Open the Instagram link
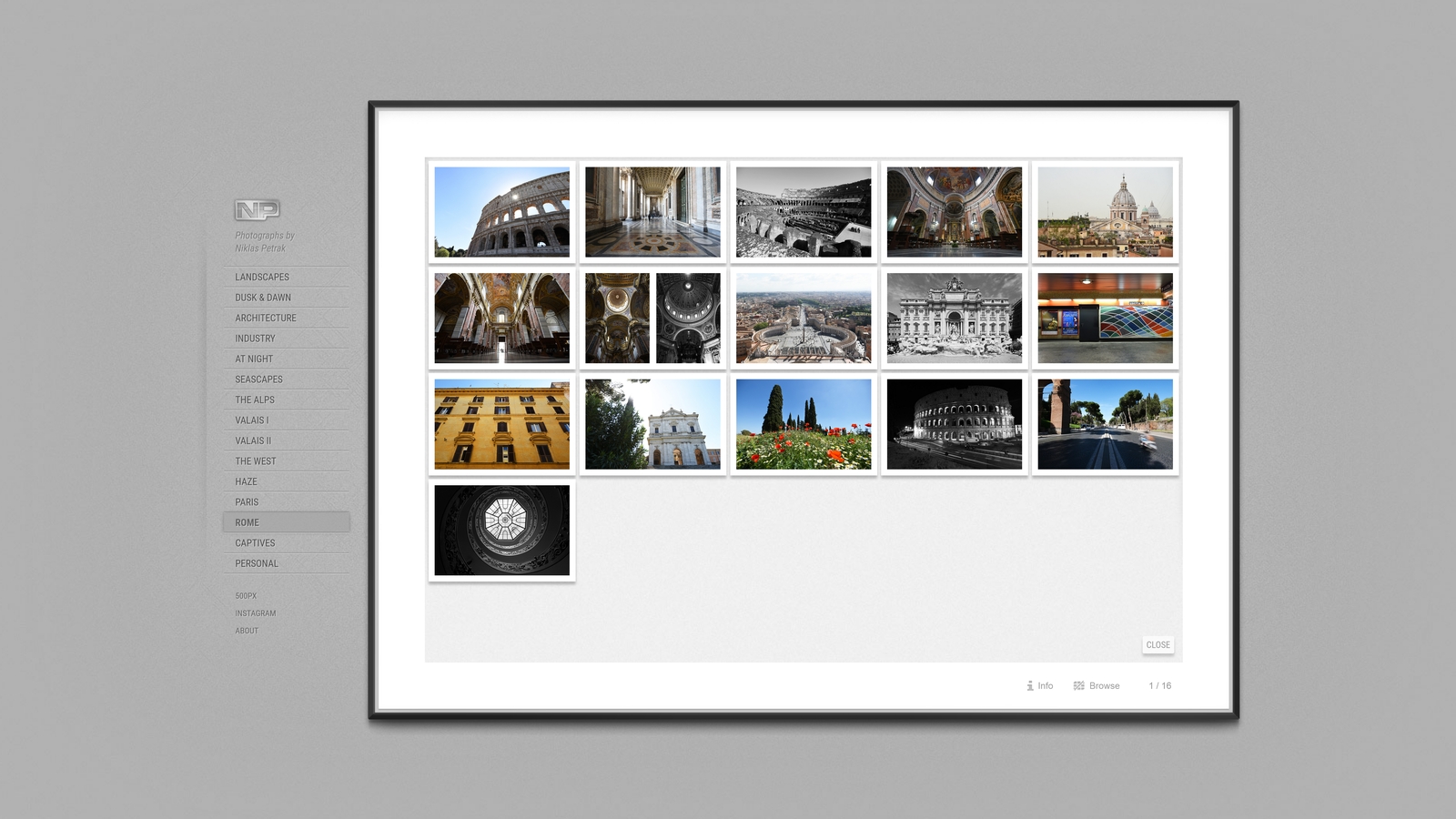1456x819 pixels. [256, 613]
